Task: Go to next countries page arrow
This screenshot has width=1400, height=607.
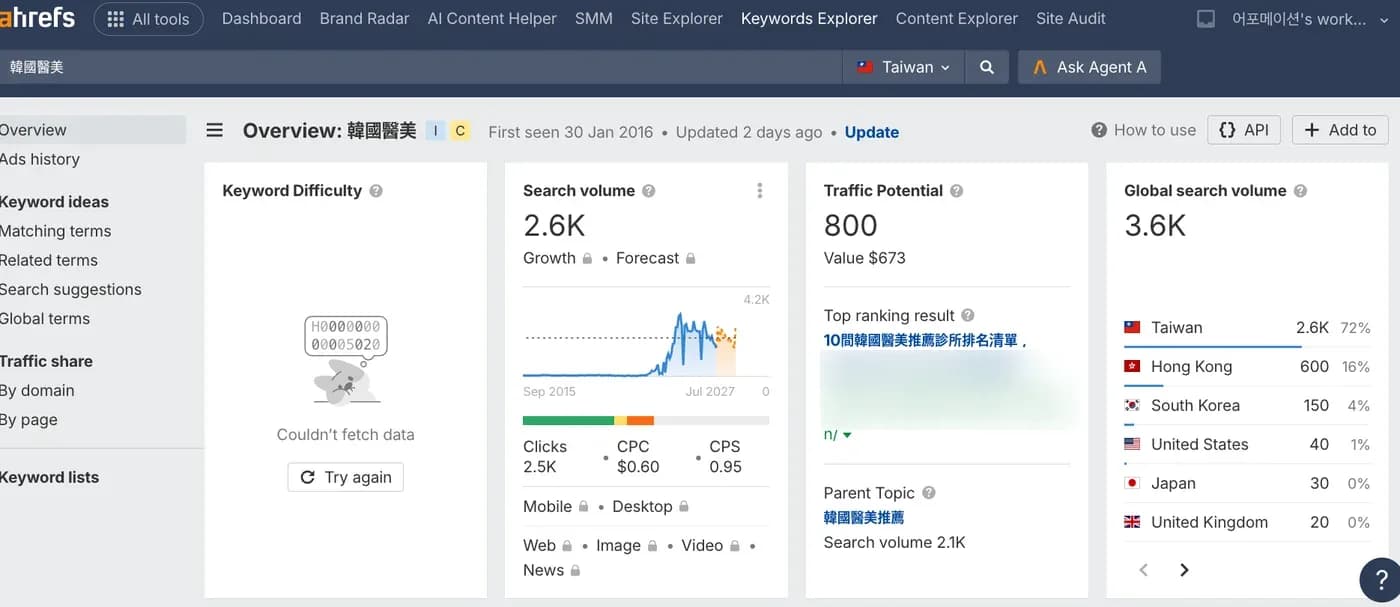Action: (x=1184, y=570)
